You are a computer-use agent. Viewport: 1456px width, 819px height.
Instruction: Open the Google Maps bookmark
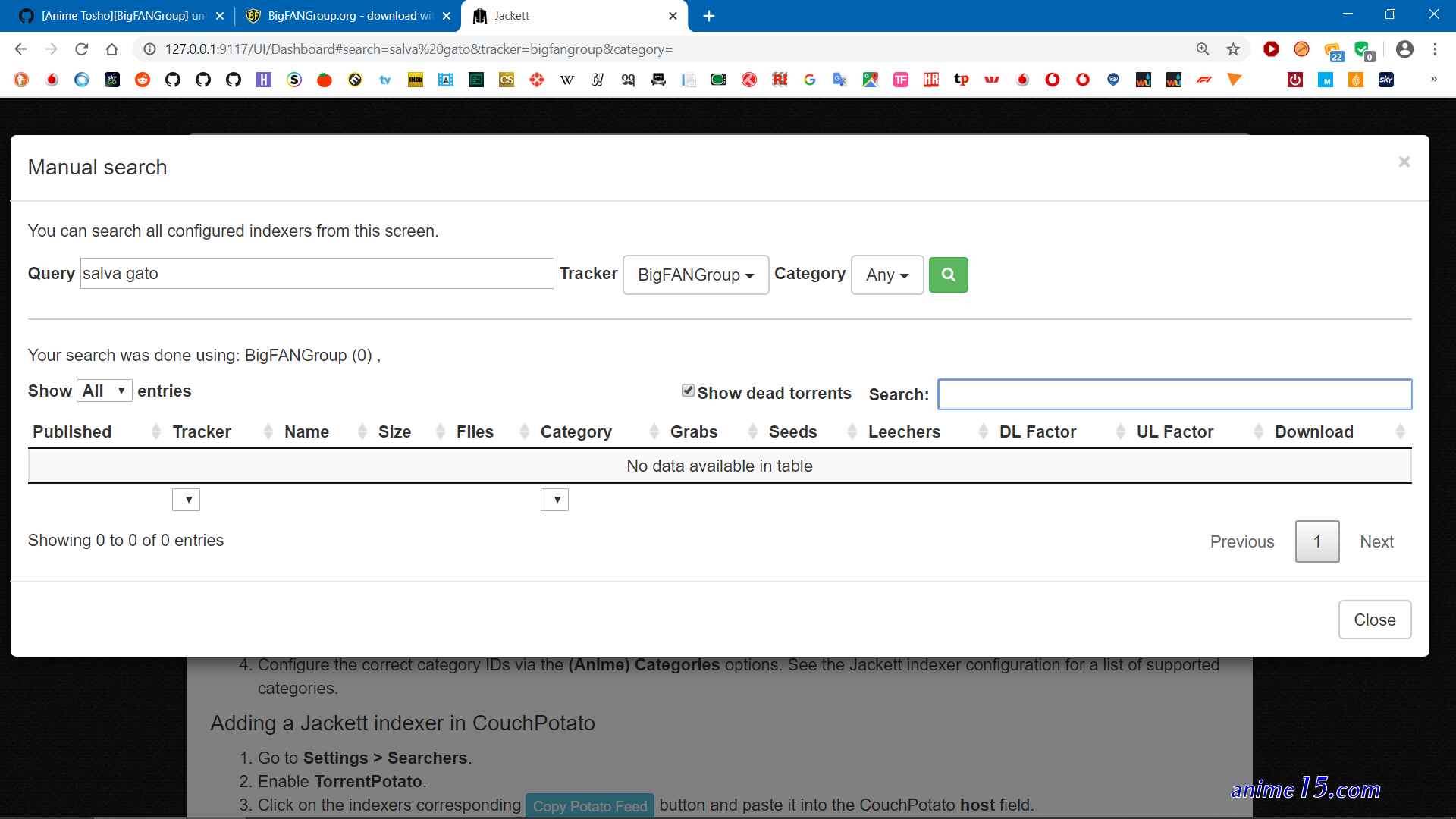pos(871,80)
